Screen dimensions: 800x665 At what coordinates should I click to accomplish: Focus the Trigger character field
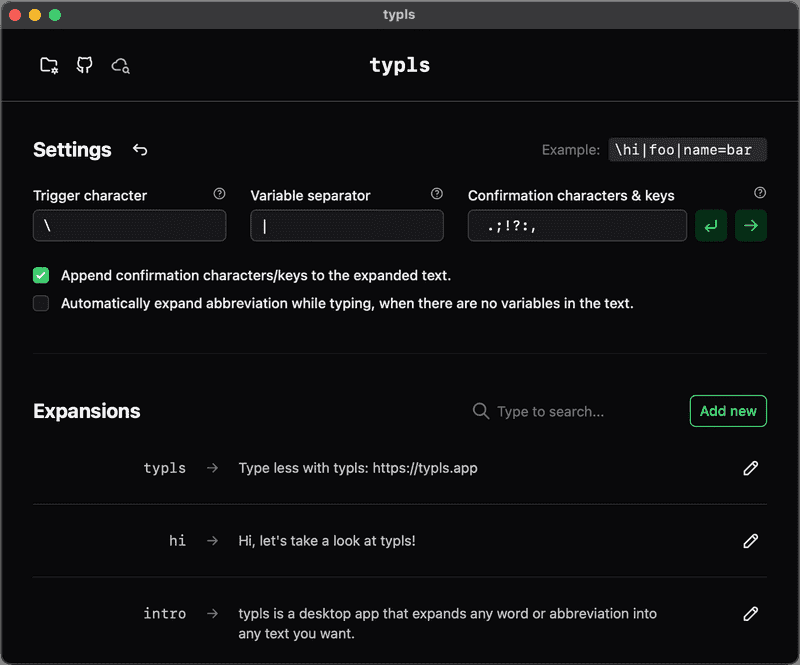(x=130, y=226)
